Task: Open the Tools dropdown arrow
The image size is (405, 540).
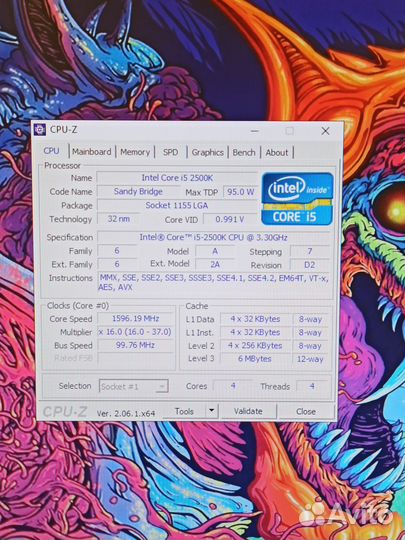Action: [212, 411]
